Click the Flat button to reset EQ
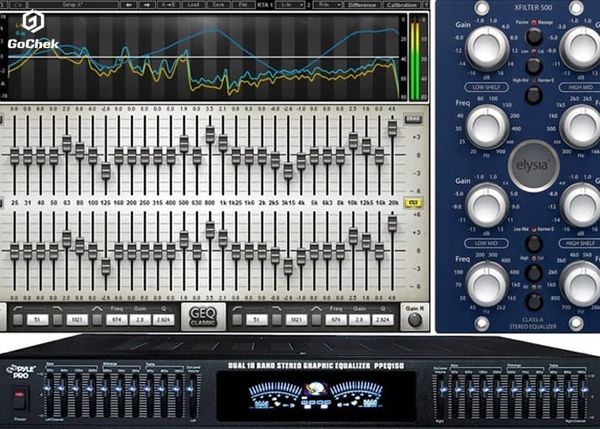This screenshot has width=600, height=429. (243, 5)
